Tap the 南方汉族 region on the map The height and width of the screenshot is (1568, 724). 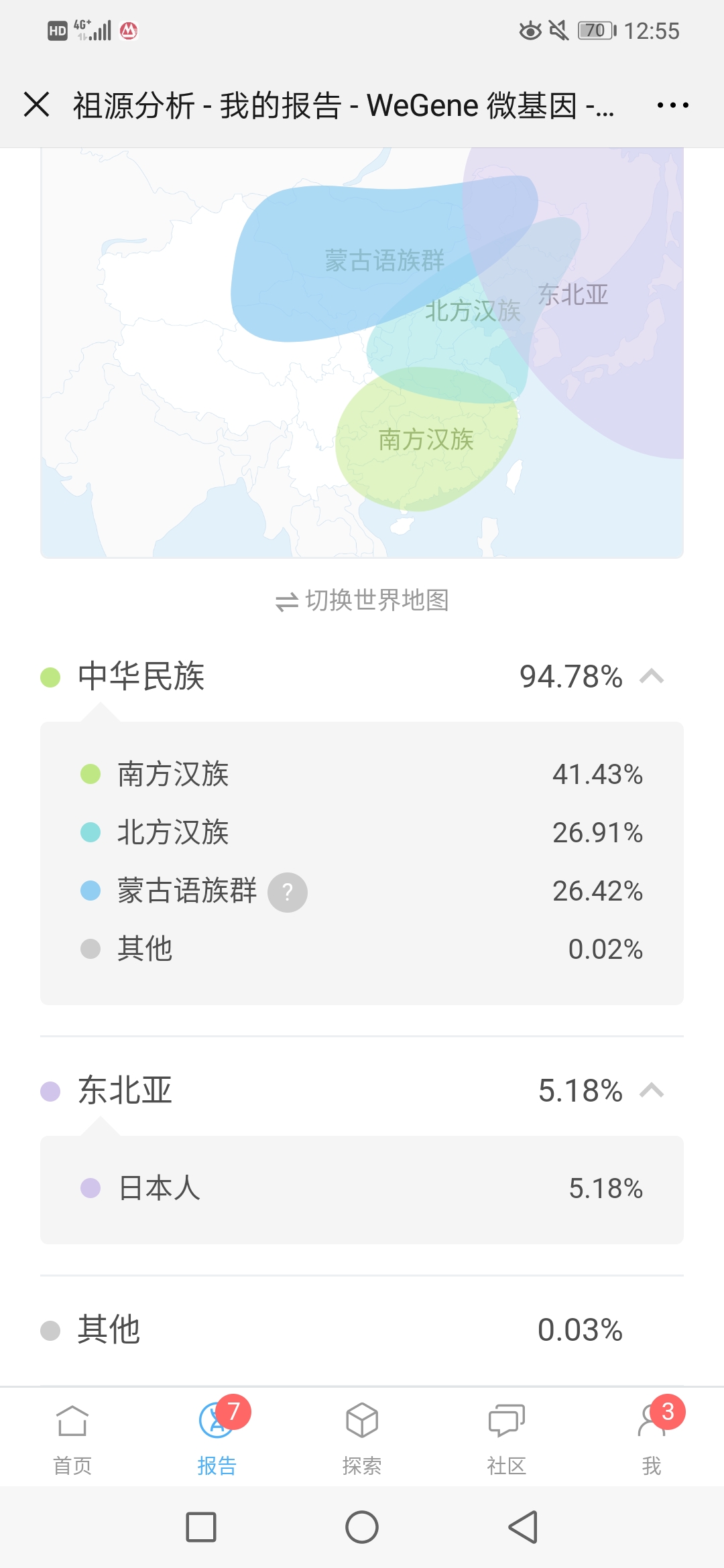tap(426, 440)
